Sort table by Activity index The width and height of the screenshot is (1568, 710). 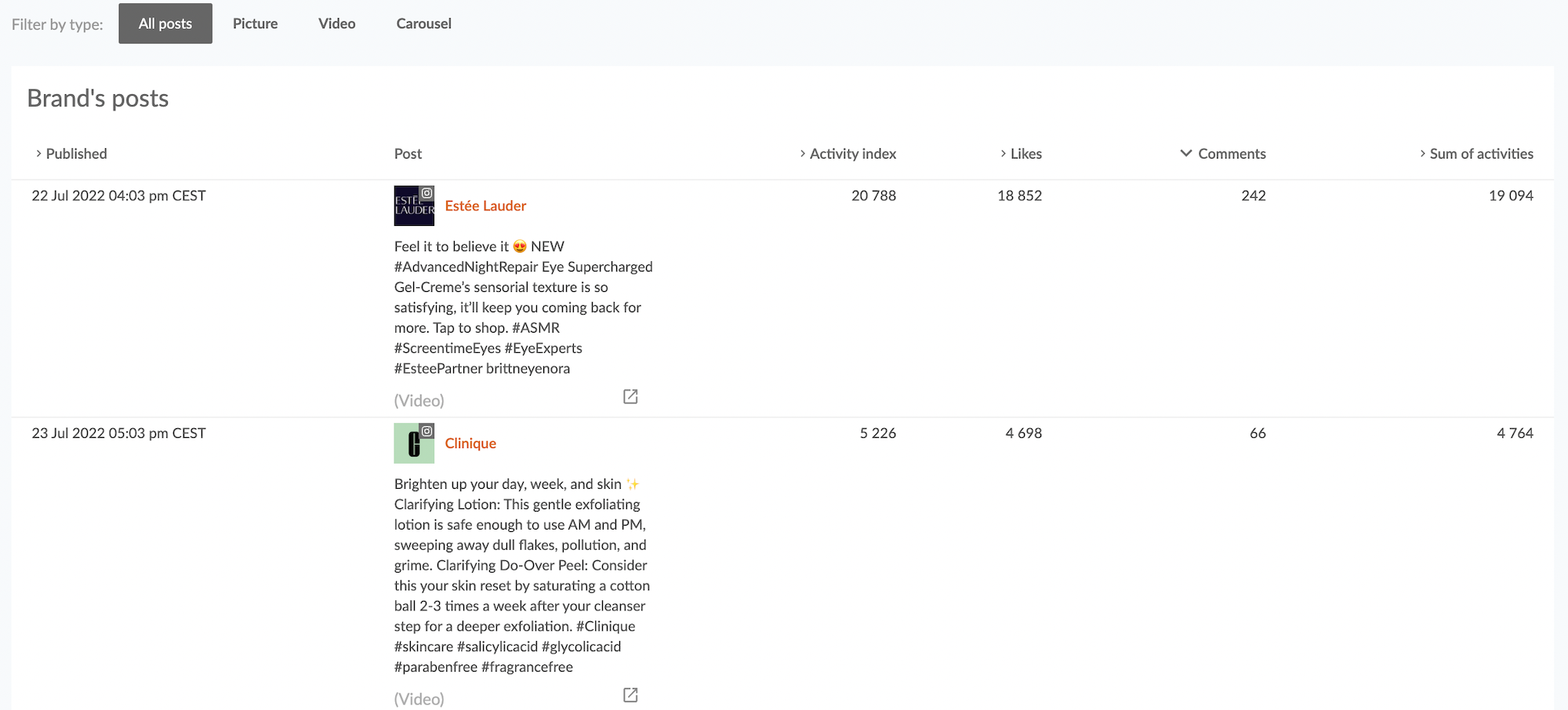click(x=851, y=154)
